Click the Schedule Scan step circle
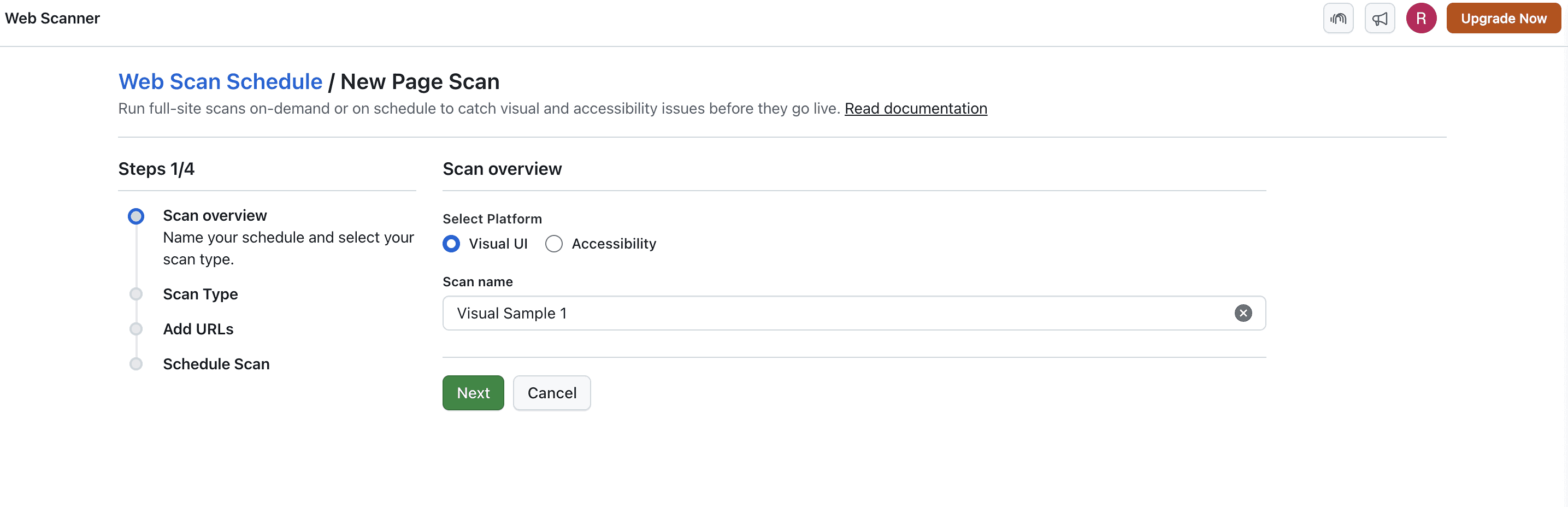Screen dimensions: 1568x507 tap(135, 364)
